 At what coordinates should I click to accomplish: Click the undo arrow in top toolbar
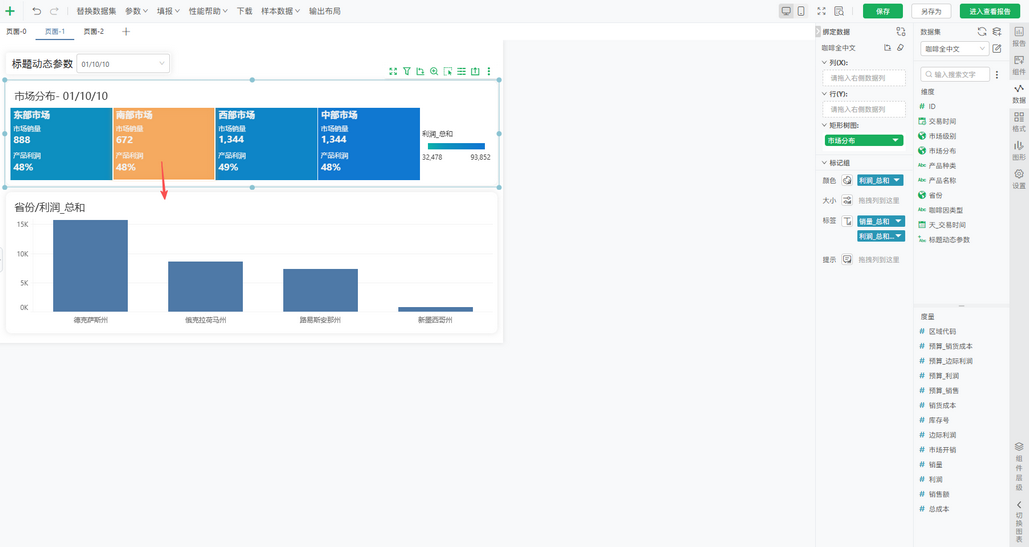[x=37, y=11]
